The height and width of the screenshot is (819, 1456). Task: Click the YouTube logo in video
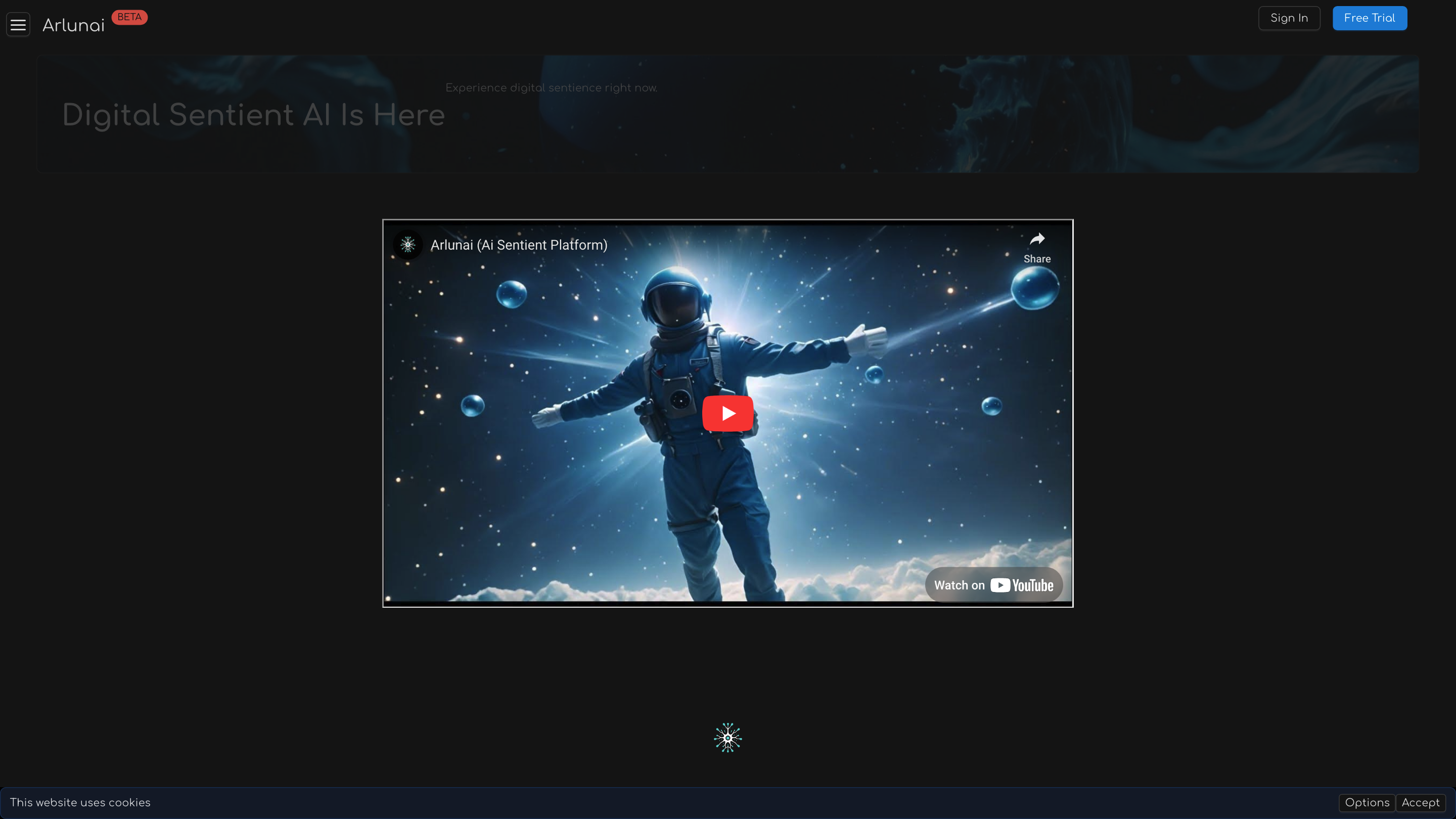click(1022, 585)
